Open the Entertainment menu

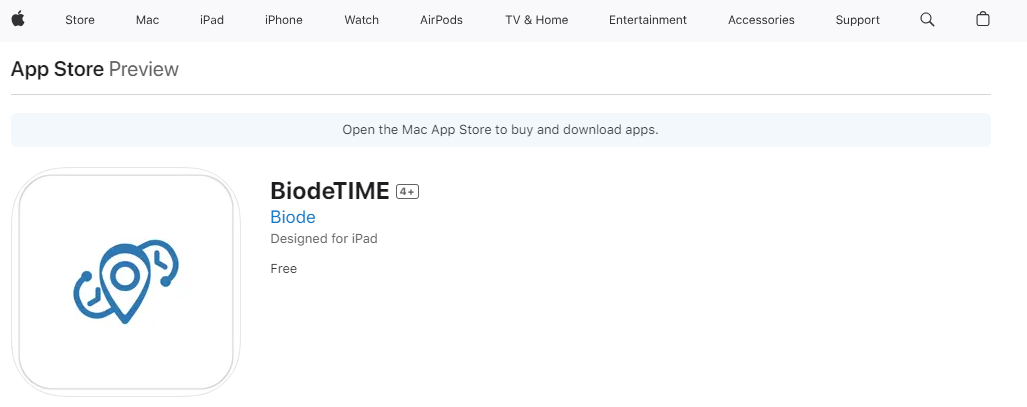tap(648, 20)
